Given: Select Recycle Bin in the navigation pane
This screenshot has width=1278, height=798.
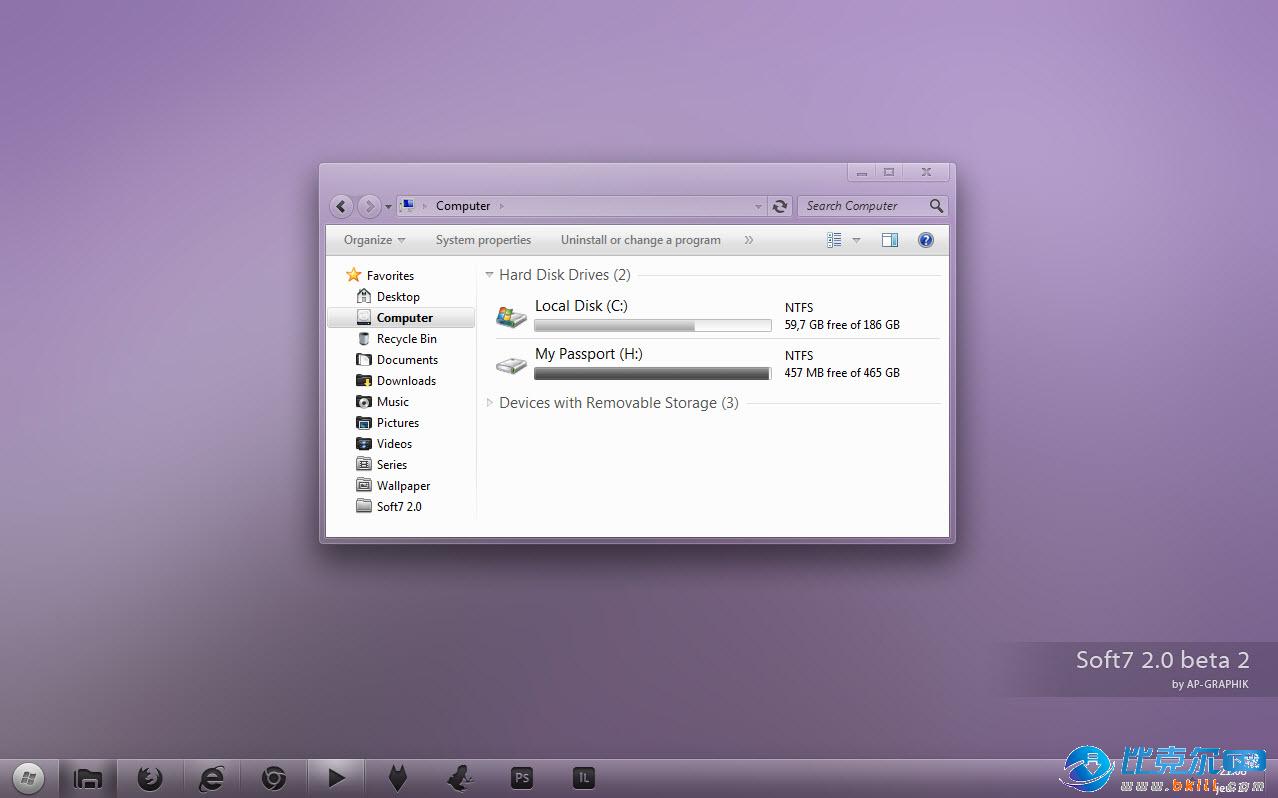Looking at the screenshot, I should (x=406, y=339).
